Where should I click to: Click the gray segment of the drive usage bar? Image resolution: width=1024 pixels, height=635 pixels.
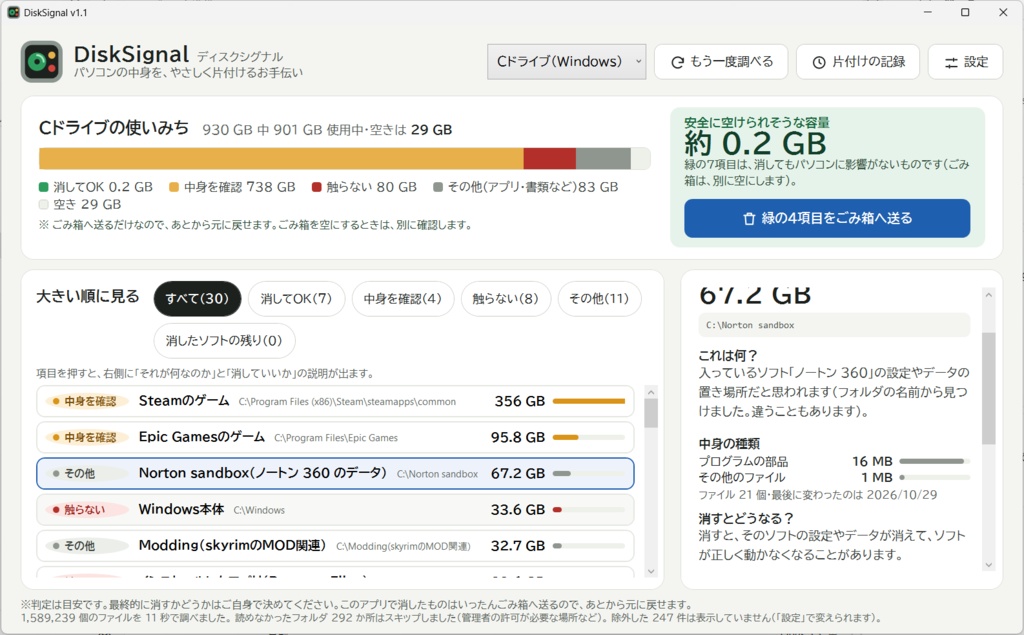[603, 159]
